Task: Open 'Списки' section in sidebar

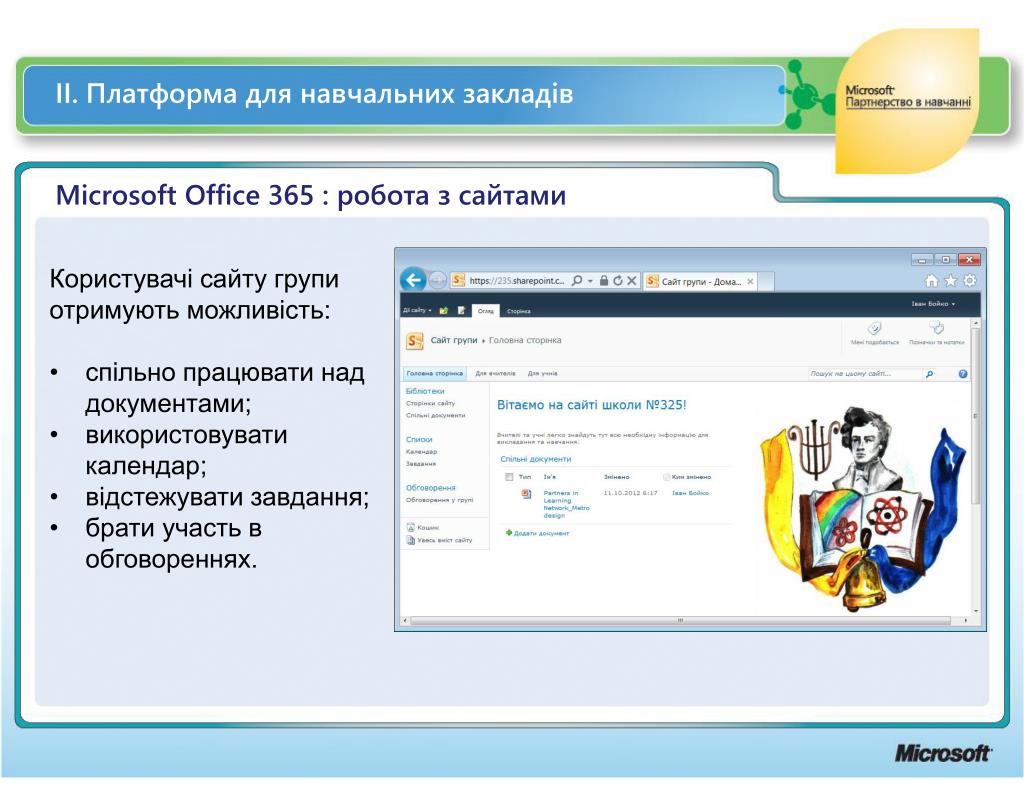Action: 419,440
